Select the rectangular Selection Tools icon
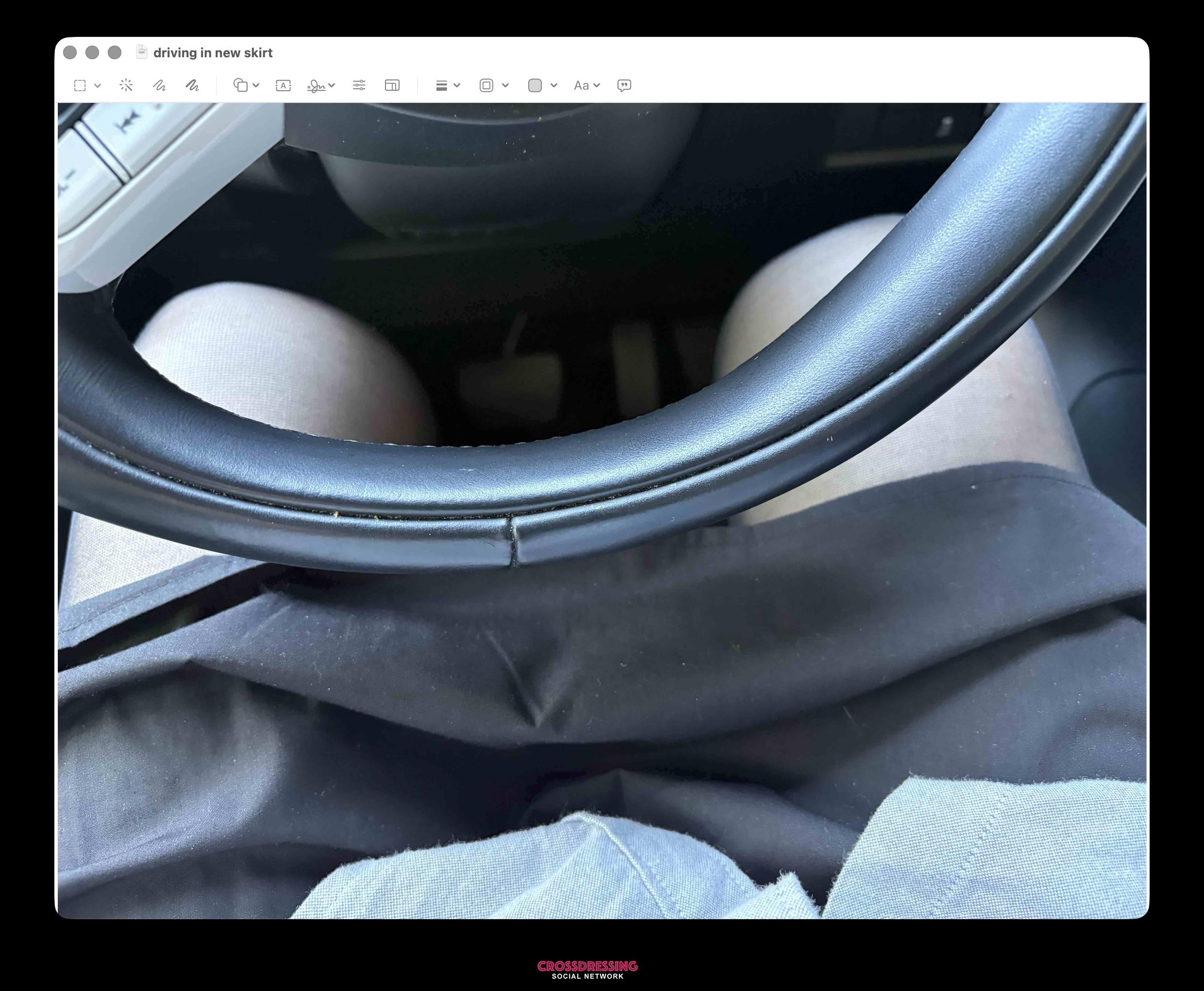Viewport: 1204px width, 991px height. [x=80, y=85]
